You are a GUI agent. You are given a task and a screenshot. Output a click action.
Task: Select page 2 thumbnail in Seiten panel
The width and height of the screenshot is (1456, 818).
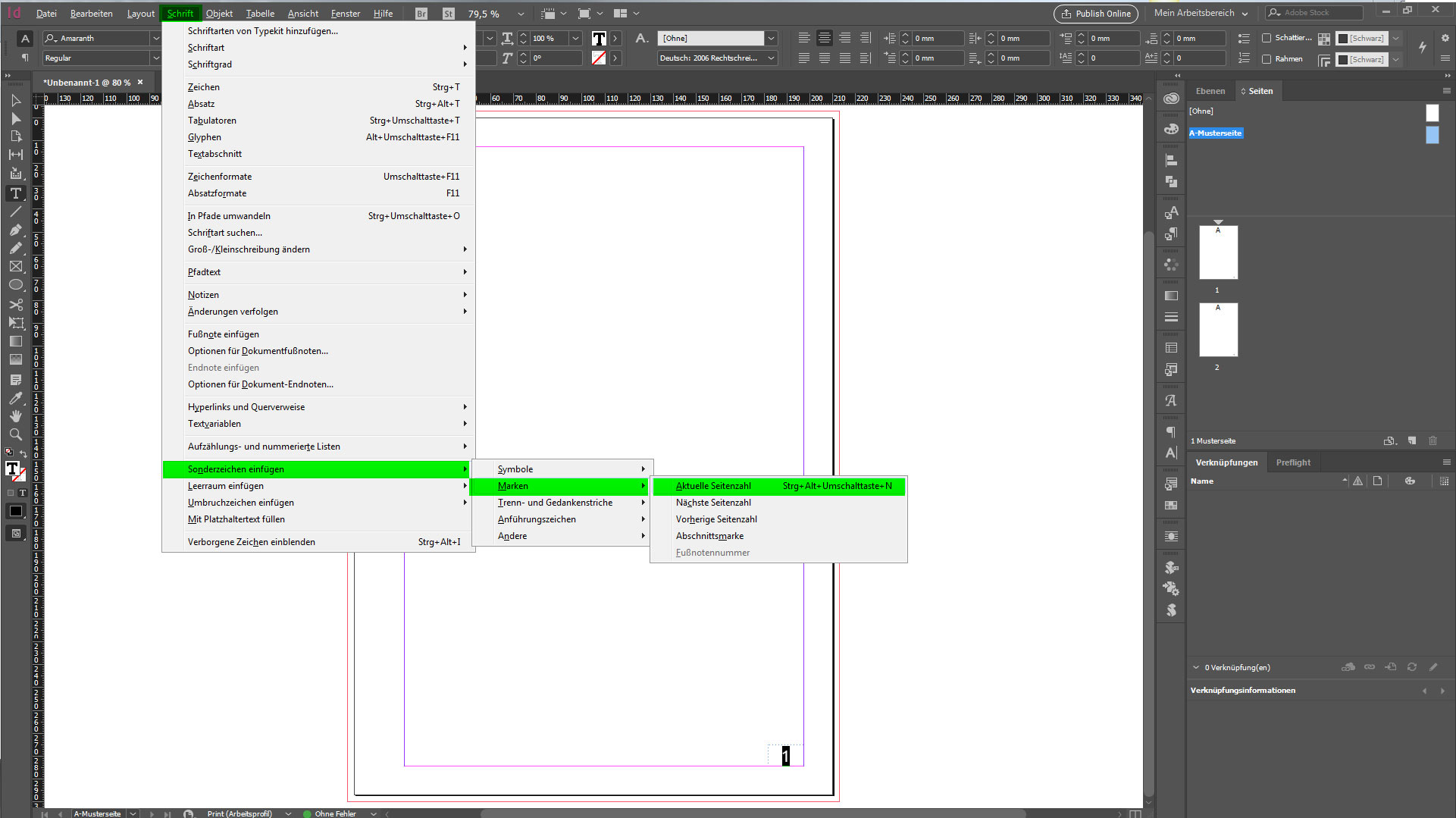(1218, 330)
